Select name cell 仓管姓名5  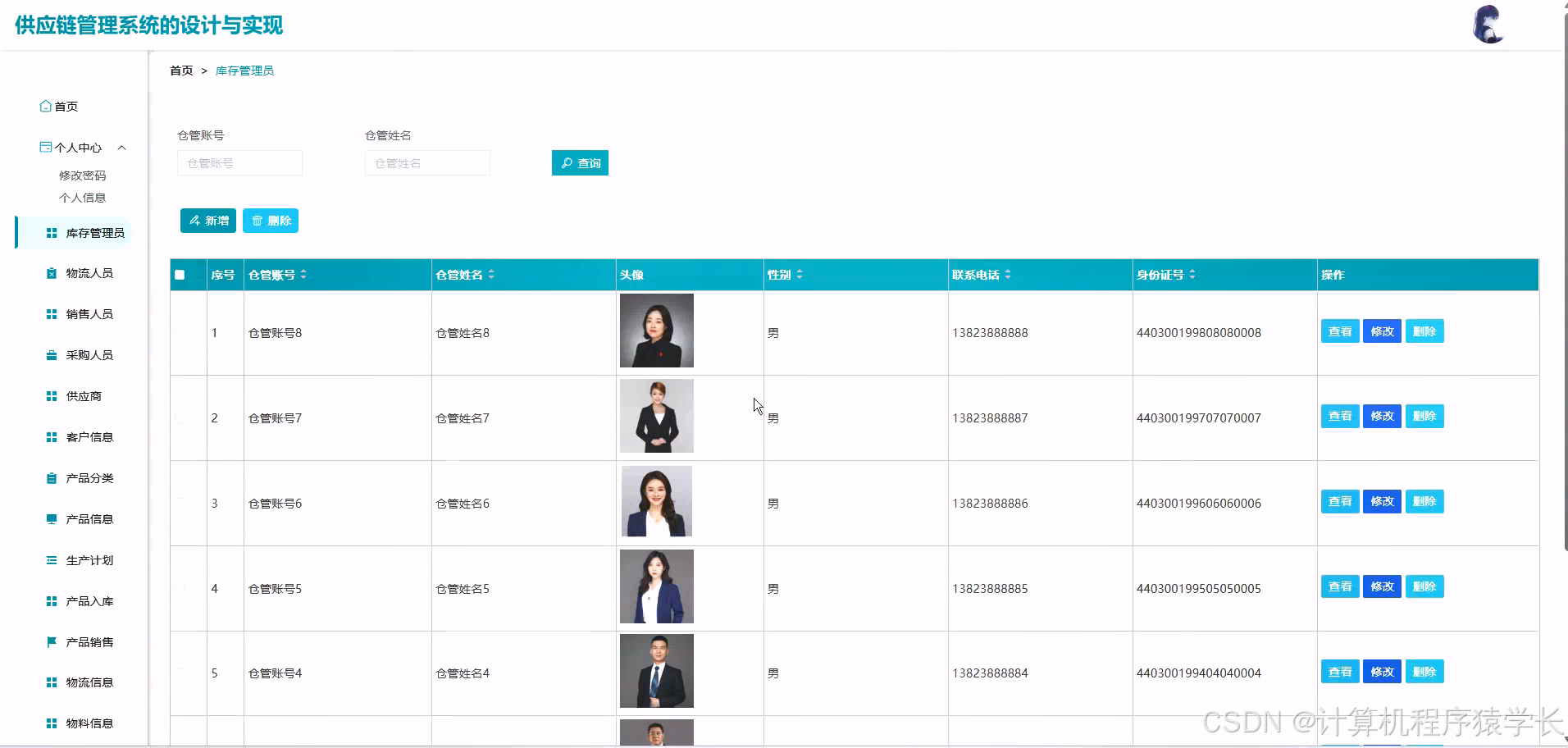[463, 589]
